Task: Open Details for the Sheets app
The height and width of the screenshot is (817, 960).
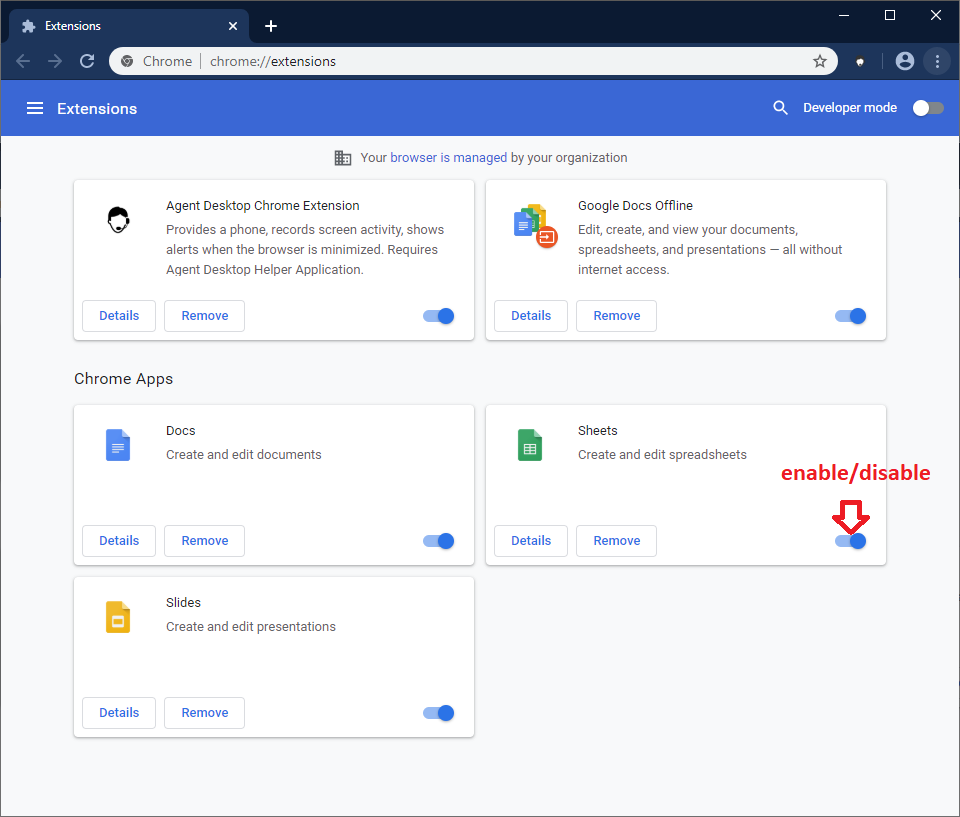Action: click(x=531, y=541)
